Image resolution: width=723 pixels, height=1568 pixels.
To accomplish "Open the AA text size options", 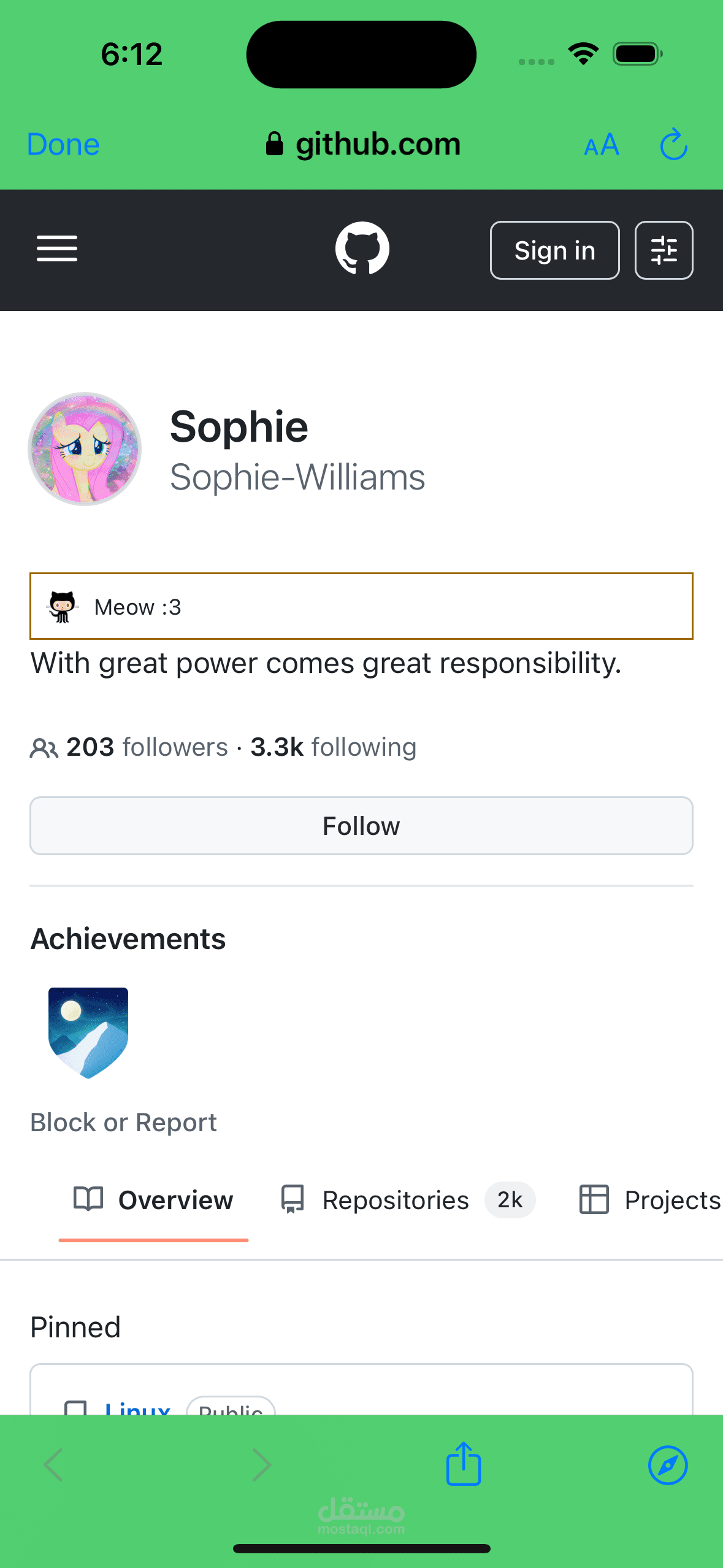I will click(602, 145).
